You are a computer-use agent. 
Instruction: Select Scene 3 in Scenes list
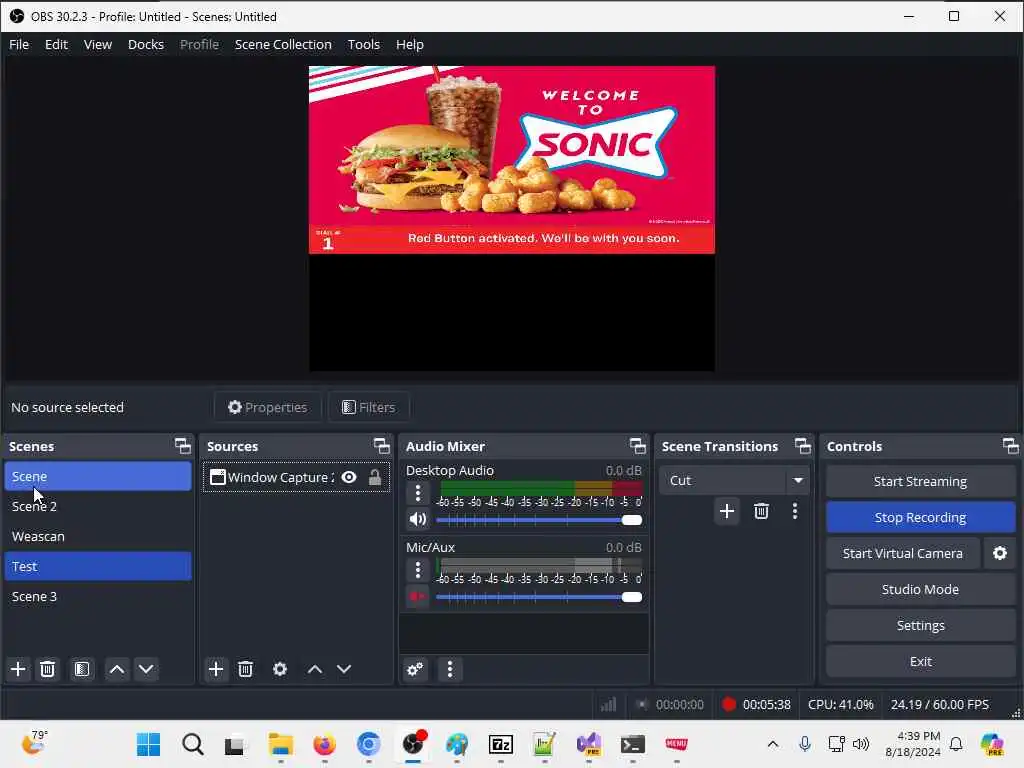pos(98,596)
